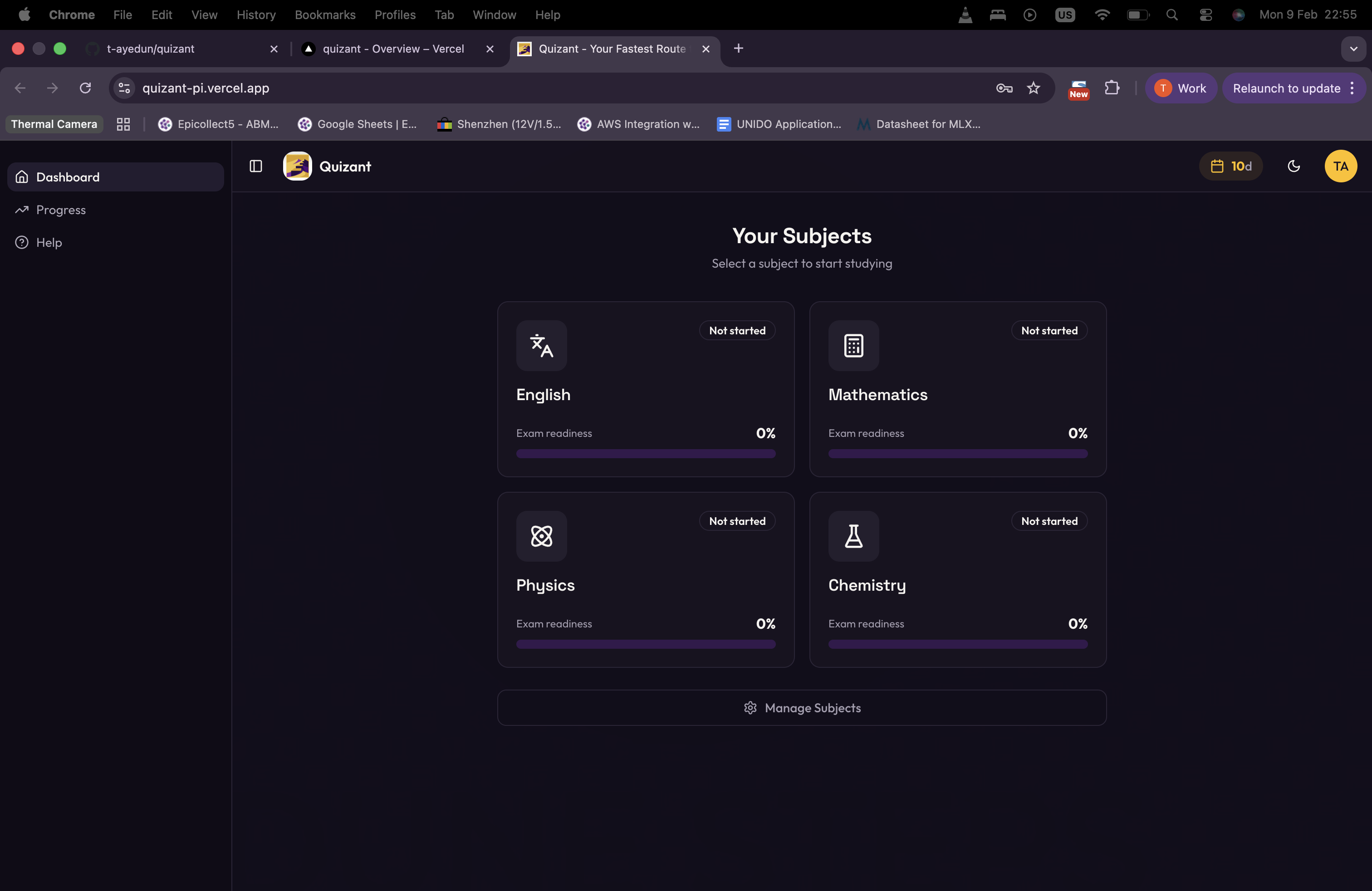Click the Manage Subjects button
Screen dimensions: 1372x891
[x=801, y=708]
